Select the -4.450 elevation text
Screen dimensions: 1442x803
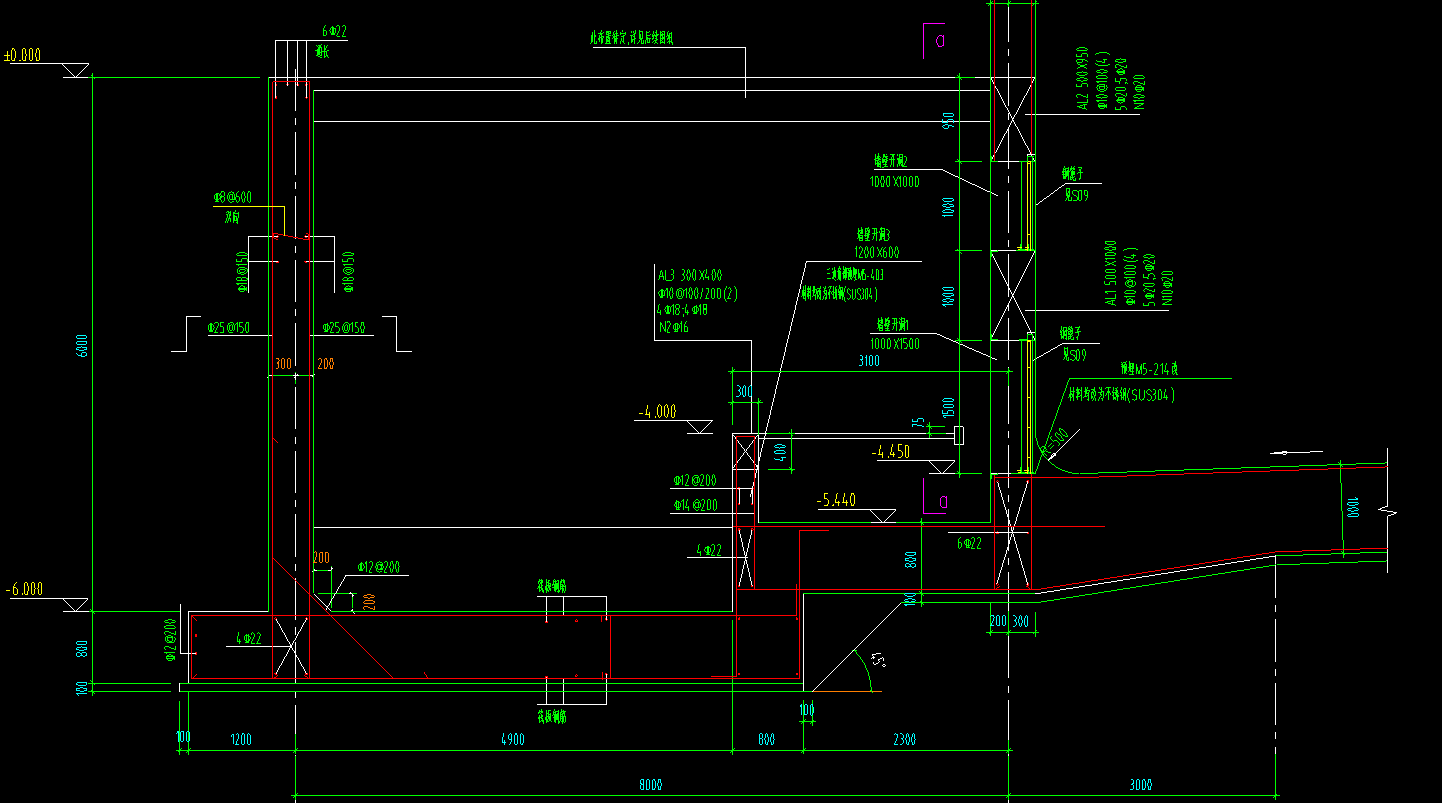click(x=890, y=452)
